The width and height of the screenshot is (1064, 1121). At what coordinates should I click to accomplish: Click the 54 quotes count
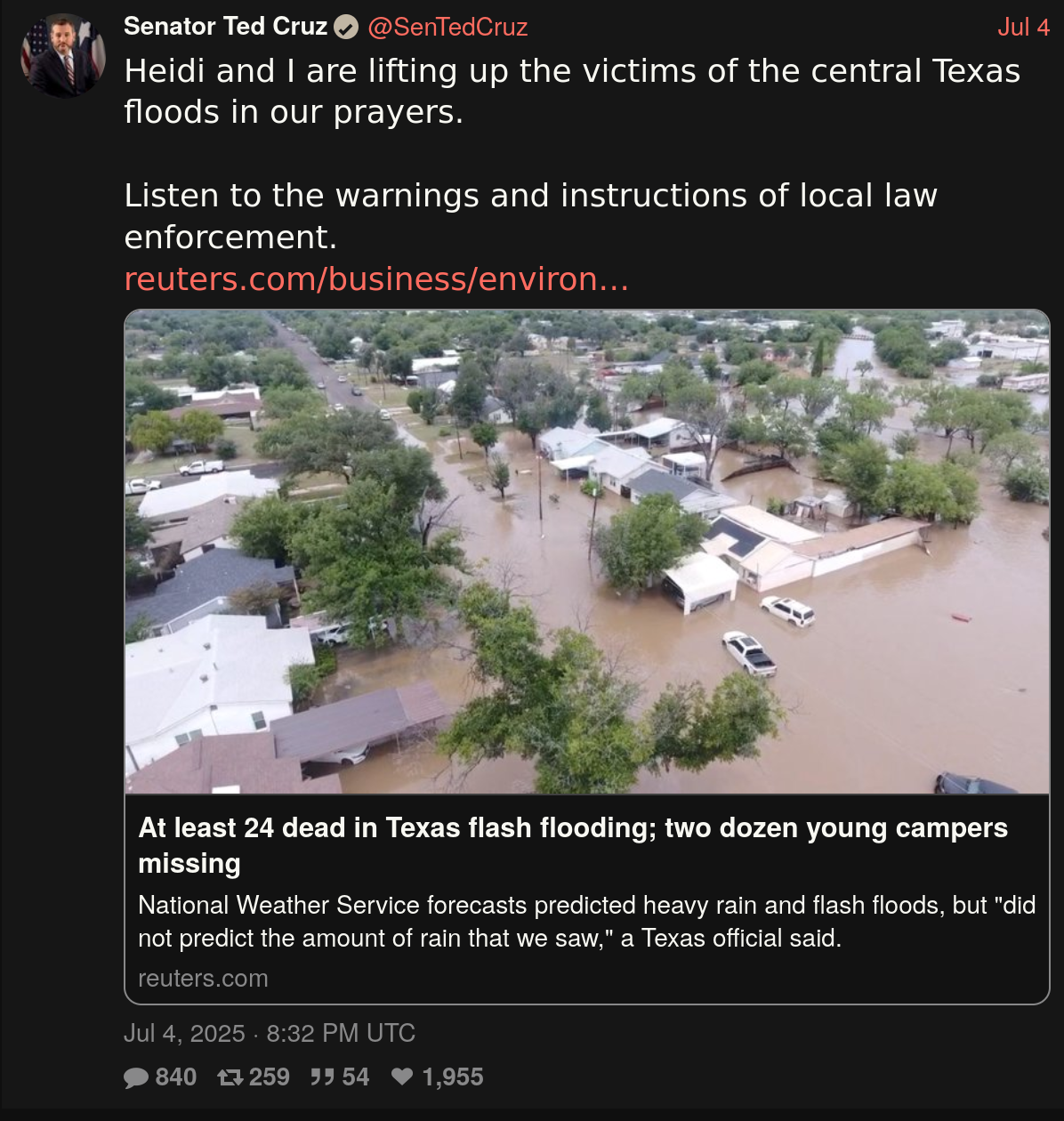(x=355, y=1077)
